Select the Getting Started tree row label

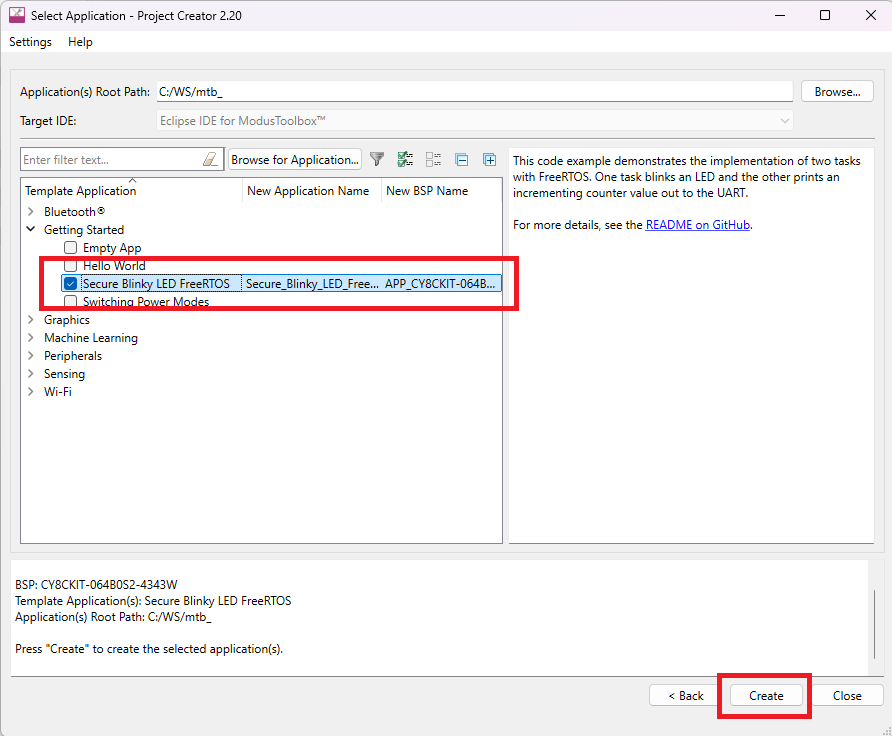[x=84, y=230]
